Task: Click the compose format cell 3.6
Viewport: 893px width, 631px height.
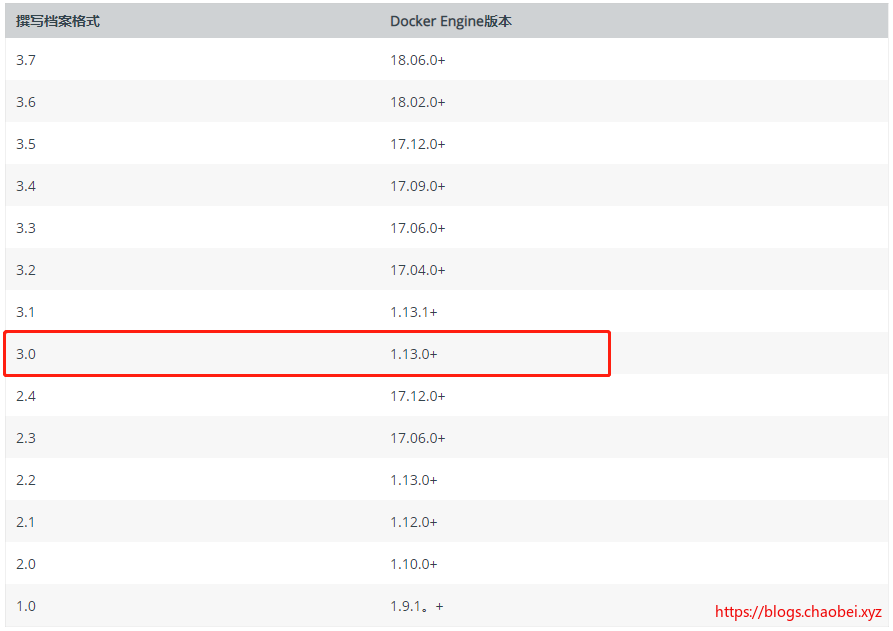Action: pyautogui.click(x=26, y=102)
